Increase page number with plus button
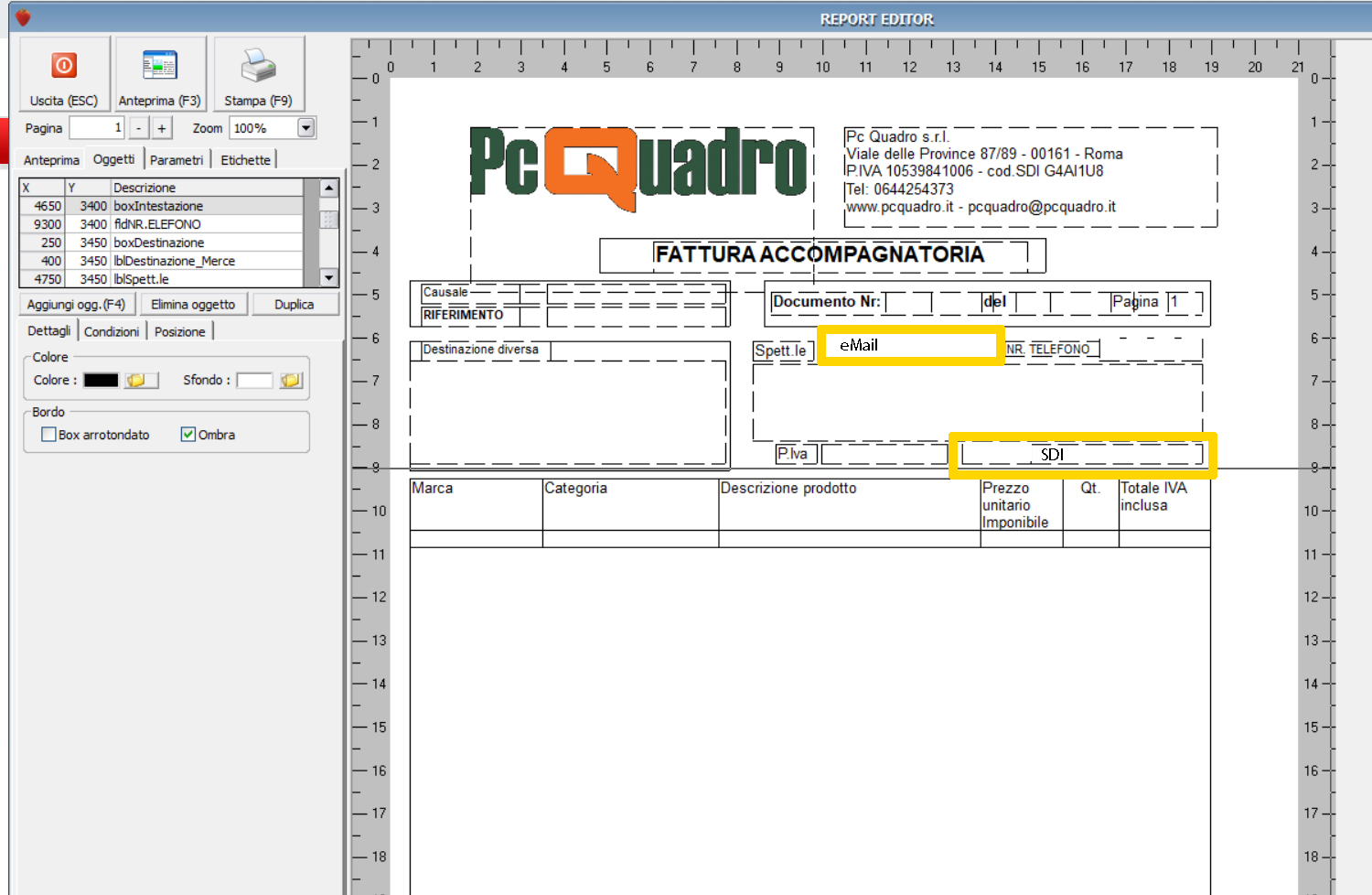The width and height of the screenshot is (1372, 895). 162,128
